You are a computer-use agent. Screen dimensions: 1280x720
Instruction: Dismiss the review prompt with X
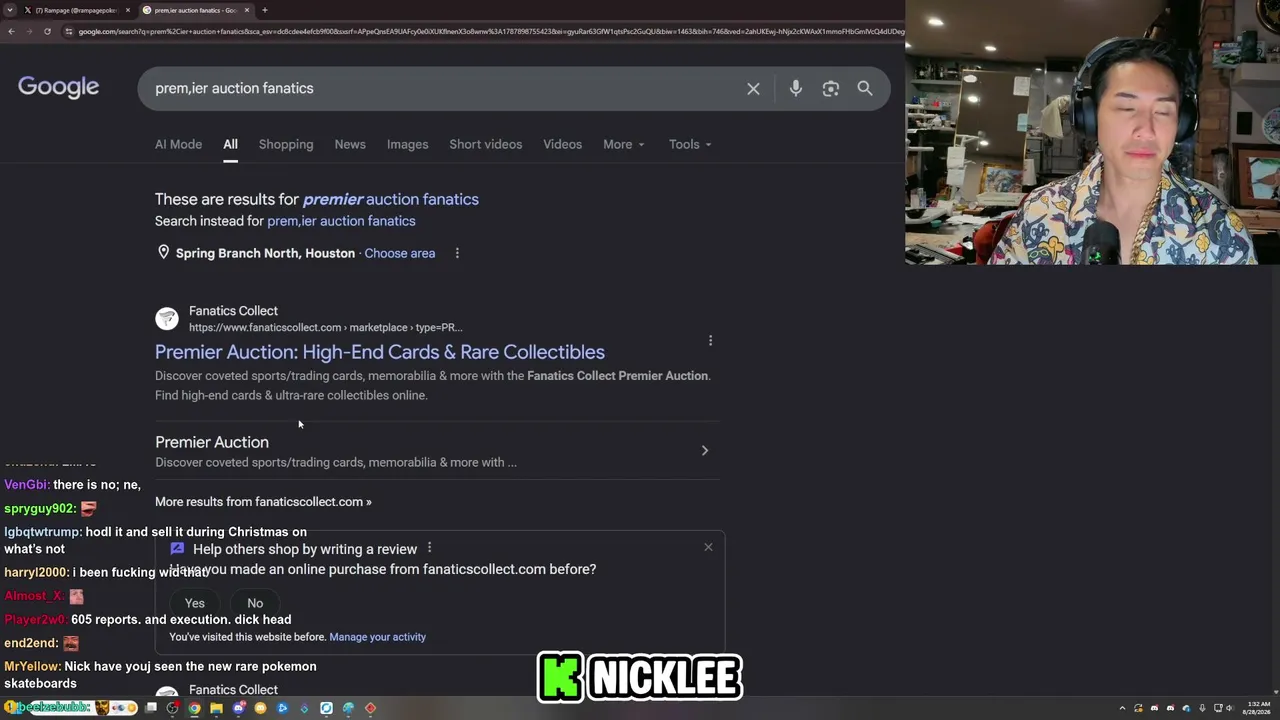pos(708,547)
